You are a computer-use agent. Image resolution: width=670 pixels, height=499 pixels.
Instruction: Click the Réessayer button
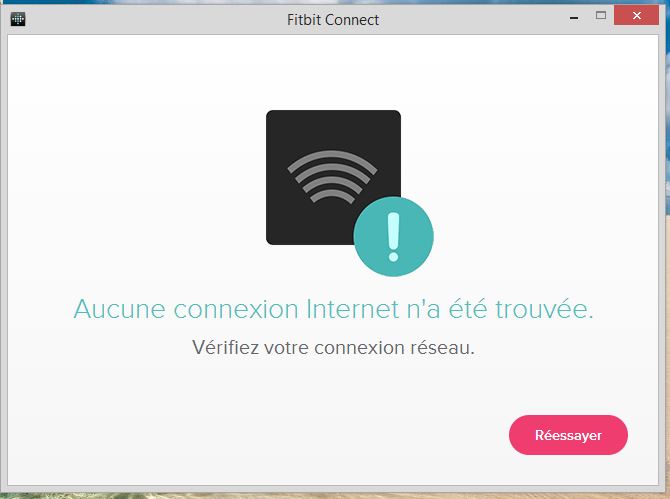click(x=568, y=435)
